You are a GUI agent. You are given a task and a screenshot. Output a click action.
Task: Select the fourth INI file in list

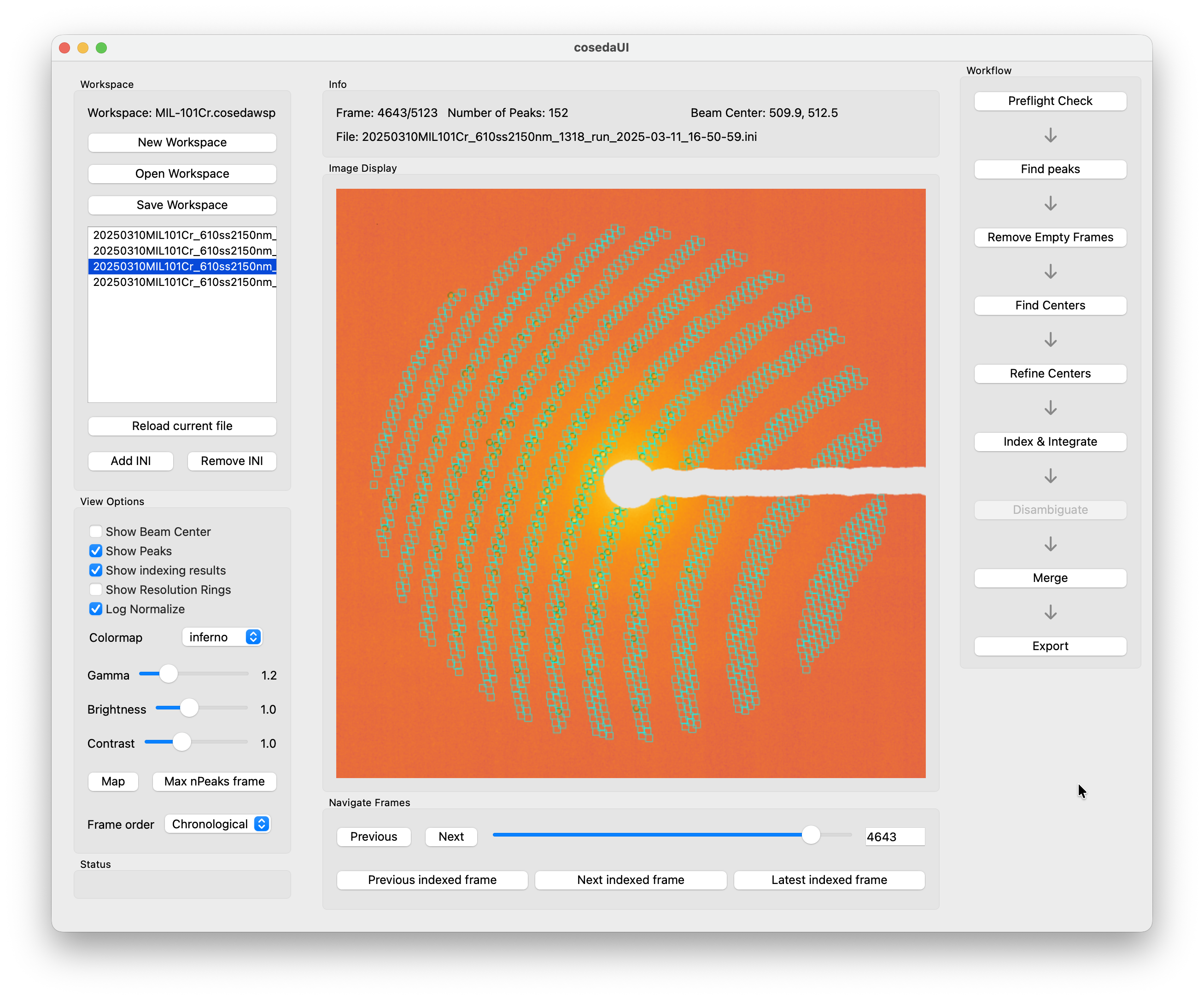pyautogui.click(x=182, y=282)
